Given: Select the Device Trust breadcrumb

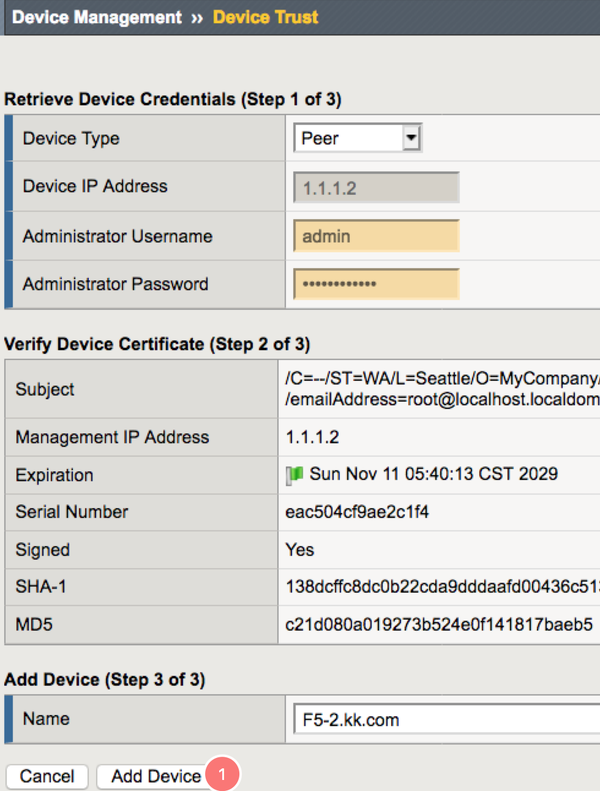Looking at the screenshot, I should pos(266,17).
